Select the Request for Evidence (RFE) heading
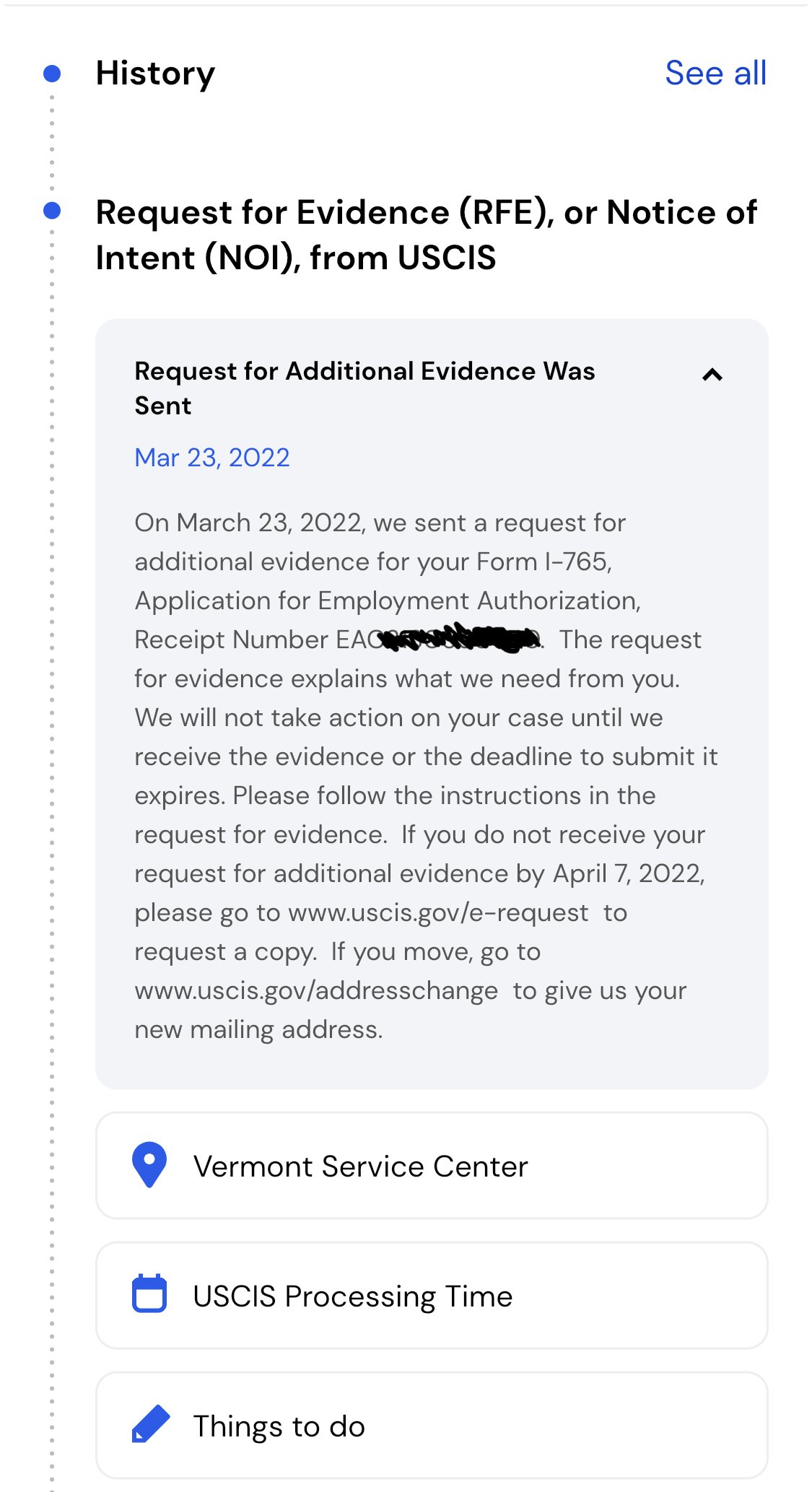 426,235
